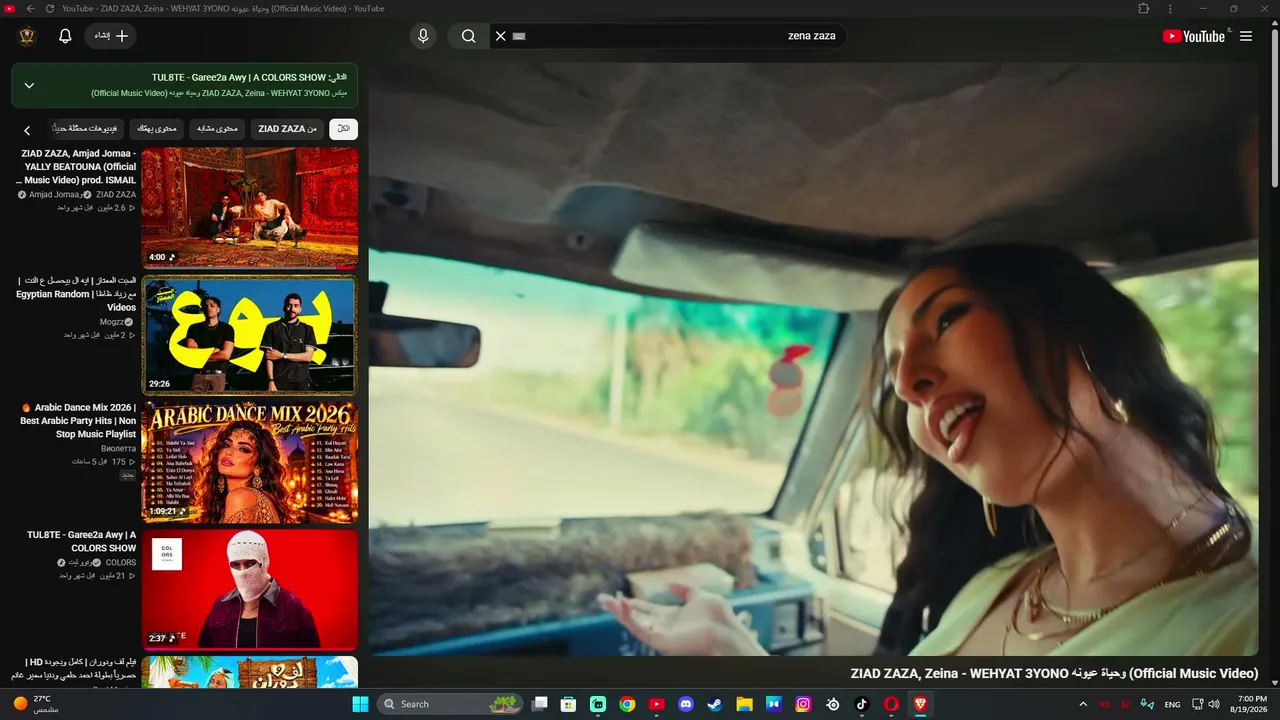
Task: Show hidden system tray icons
Action: (1083, 704)
